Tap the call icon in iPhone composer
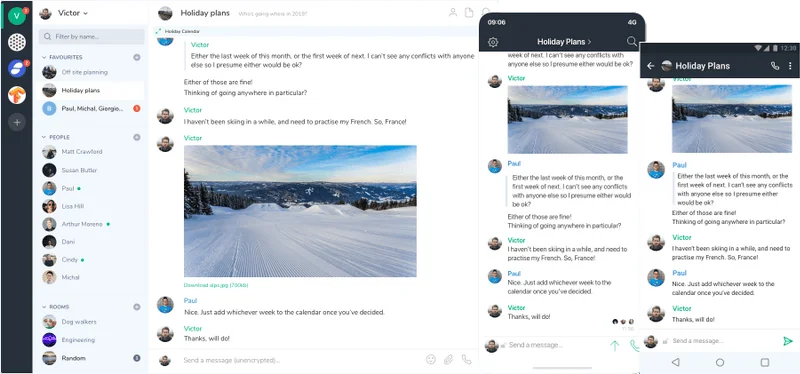This screenshot has width=800, height=374. tap(634, 345)
